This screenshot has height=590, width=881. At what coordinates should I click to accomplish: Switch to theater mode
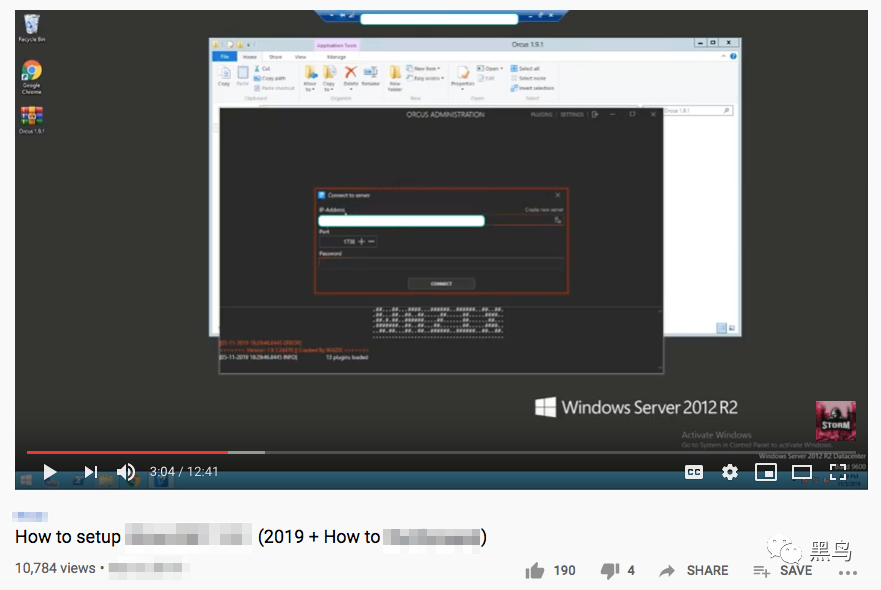point(802,472)
